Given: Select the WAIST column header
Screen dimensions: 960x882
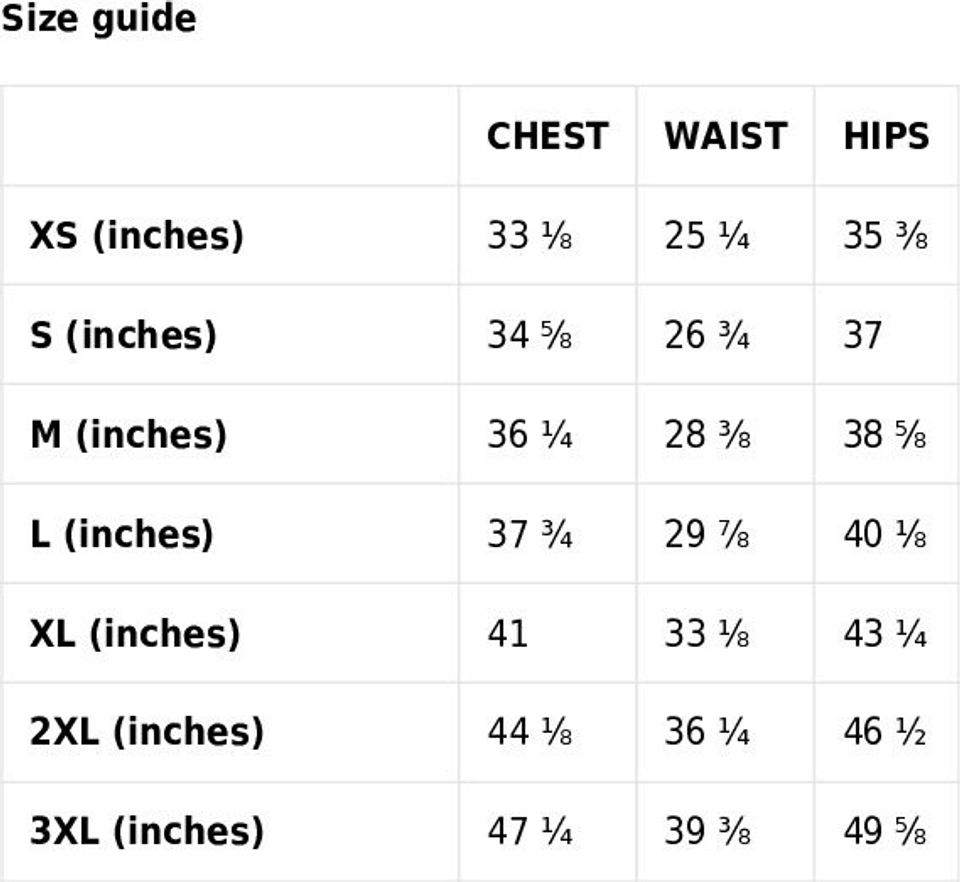Looking at the screenshot, I should coord(725,136).
